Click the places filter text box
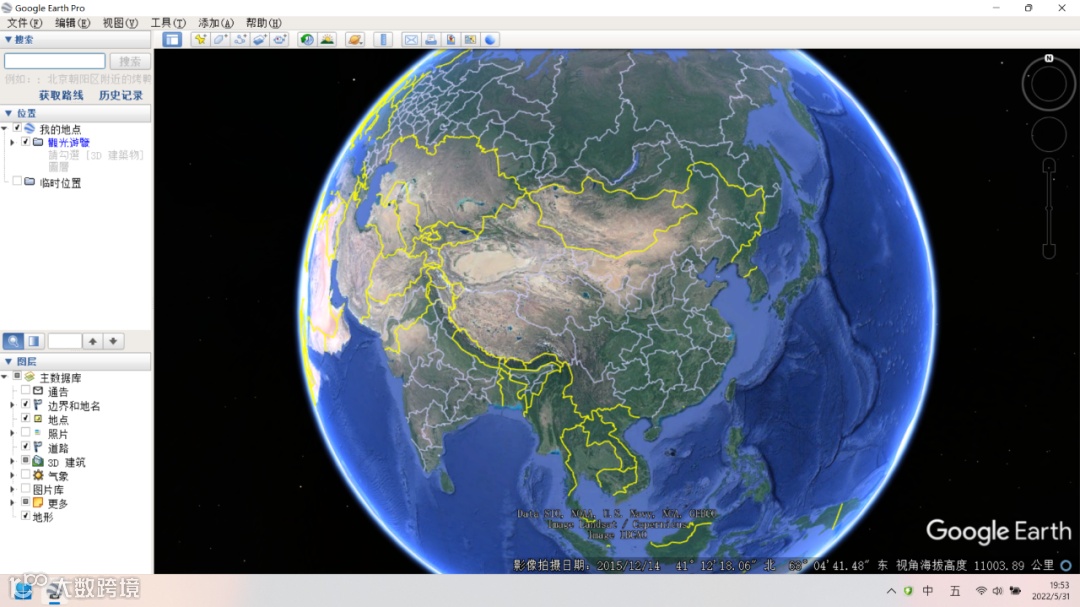Viewport: 1080px width, 607px height. click(65, 341)
